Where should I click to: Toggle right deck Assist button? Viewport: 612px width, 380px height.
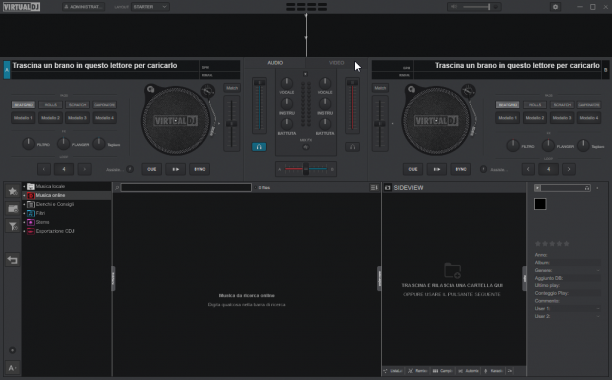483,169
